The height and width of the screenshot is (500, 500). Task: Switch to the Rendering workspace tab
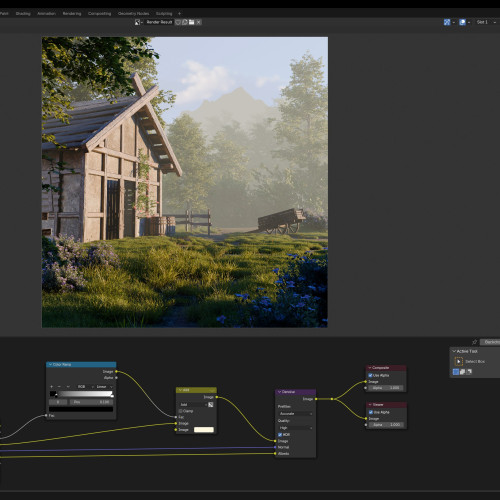click(x=72, y=14)
